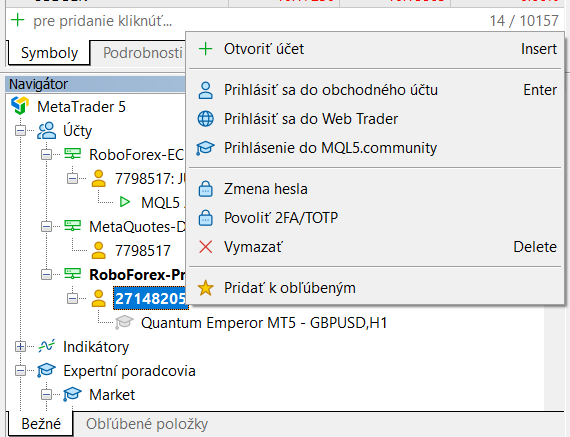
Task: Select Quantum Emperor MT5 - GBPUSD,H1 item
Action: pyautogui.click(x=264, y=323)
